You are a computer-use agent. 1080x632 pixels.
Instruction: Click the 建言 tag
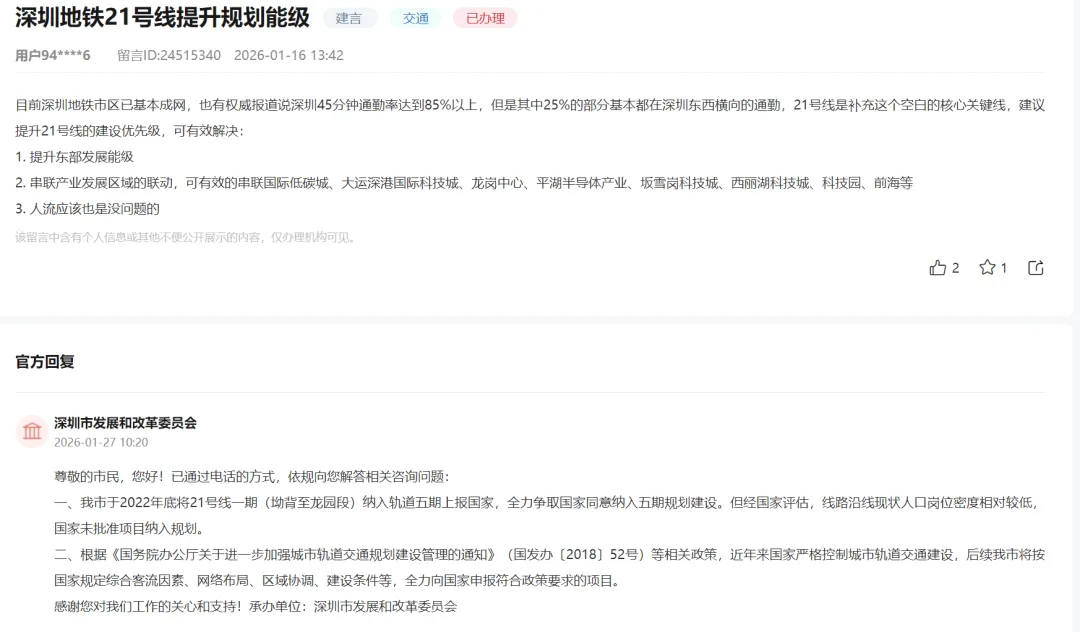[x=349, y=19]
